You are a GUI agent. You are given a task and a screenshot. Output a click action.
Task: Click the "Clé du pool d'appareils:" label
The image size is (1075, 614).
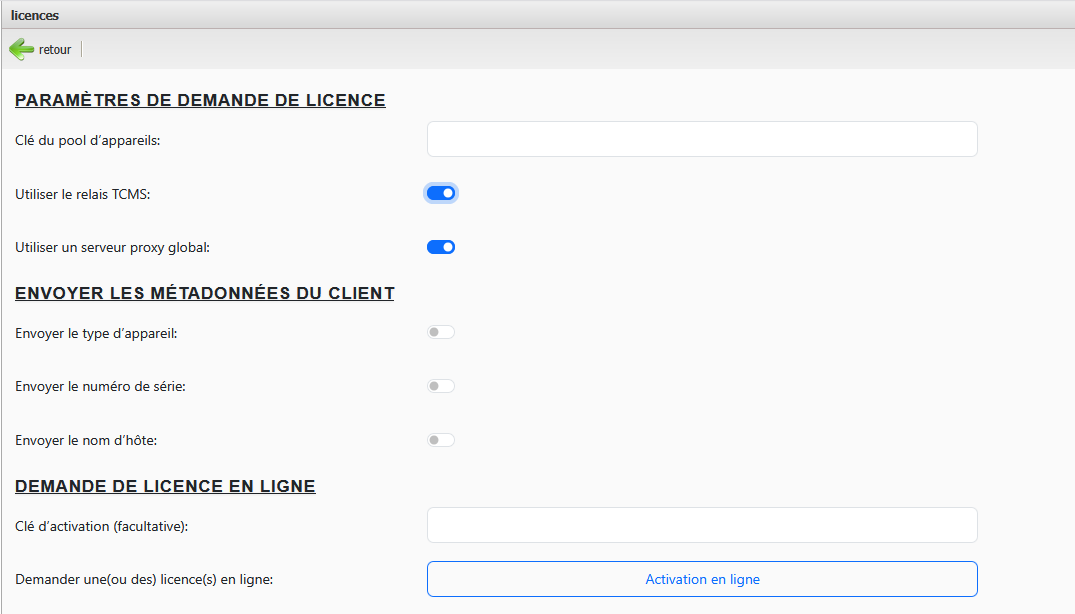pyautogui.click(x=88, y=140)
